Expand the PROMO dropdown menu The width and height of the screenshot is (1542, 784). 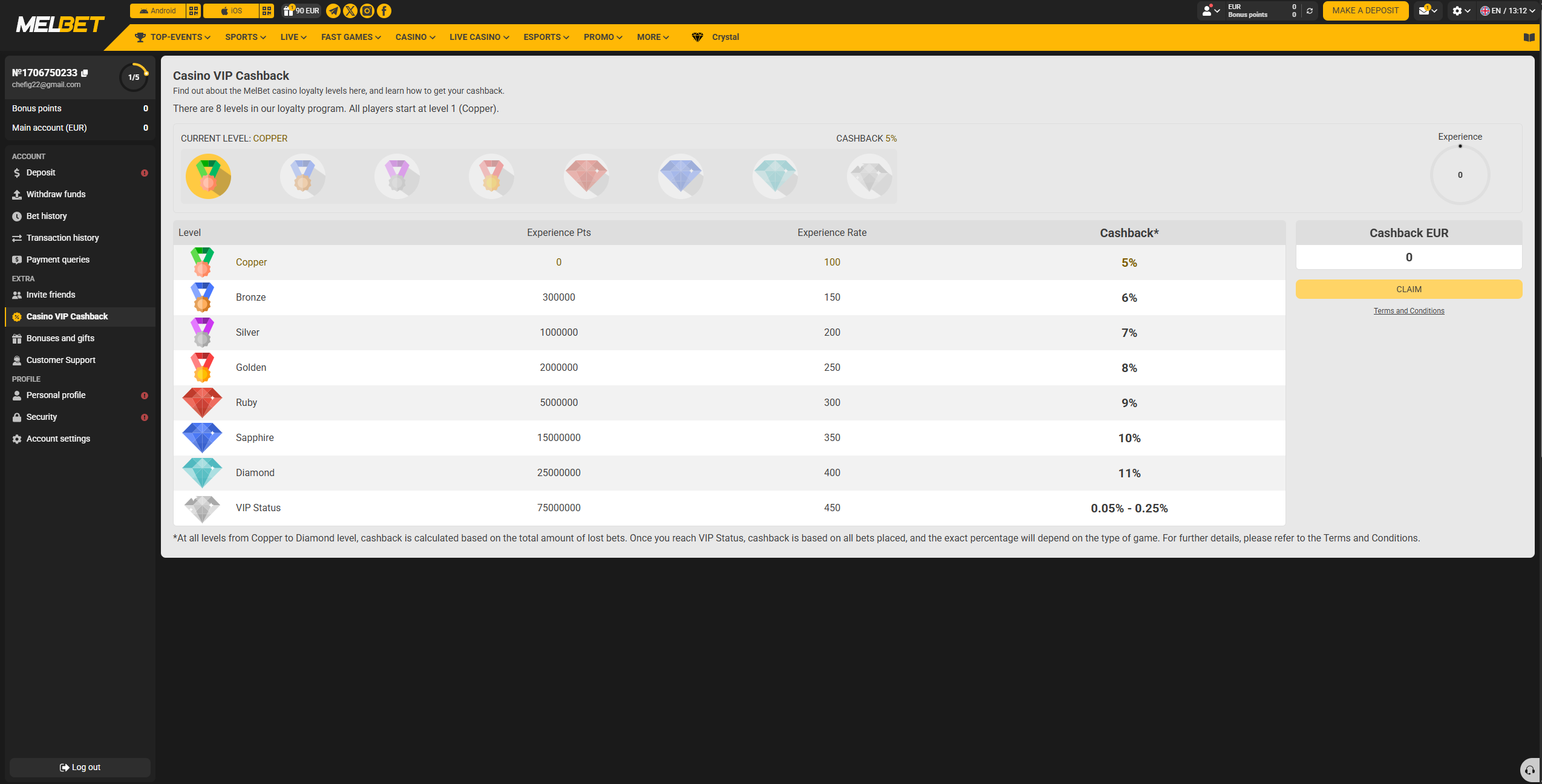[603, 38]
